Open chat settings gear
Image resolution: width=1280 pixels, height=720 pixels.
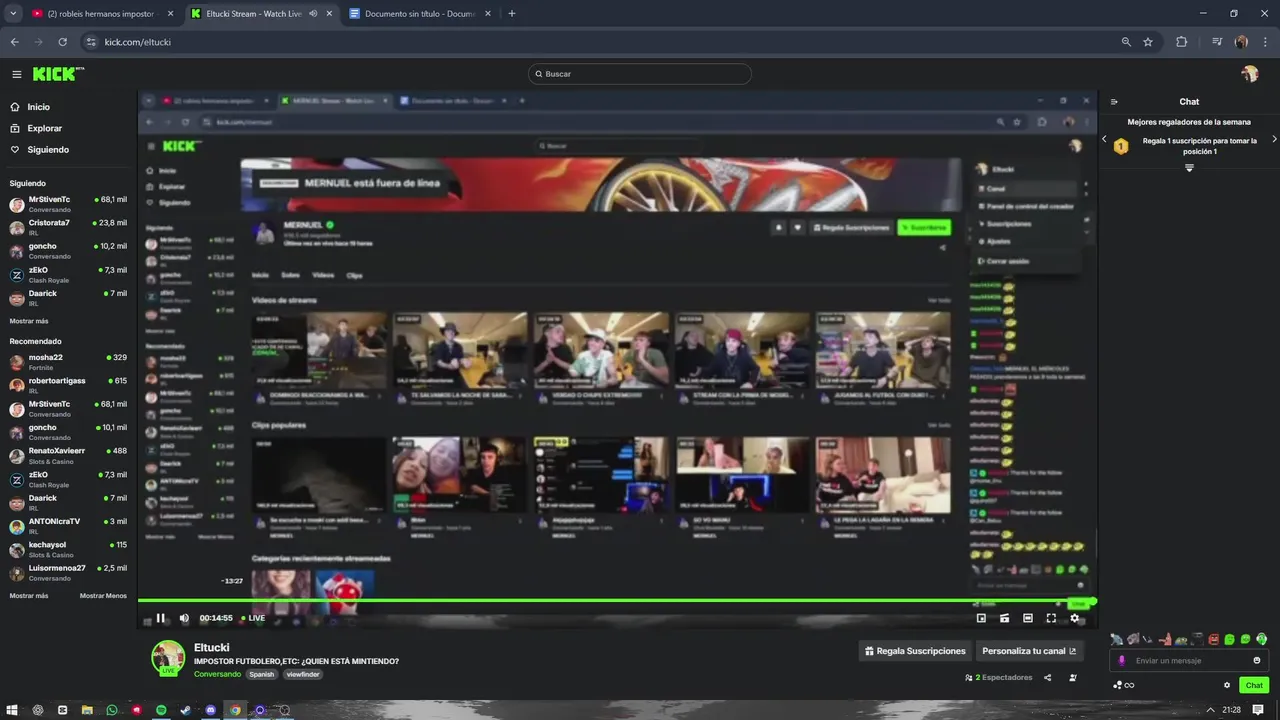pos(1227,685)
